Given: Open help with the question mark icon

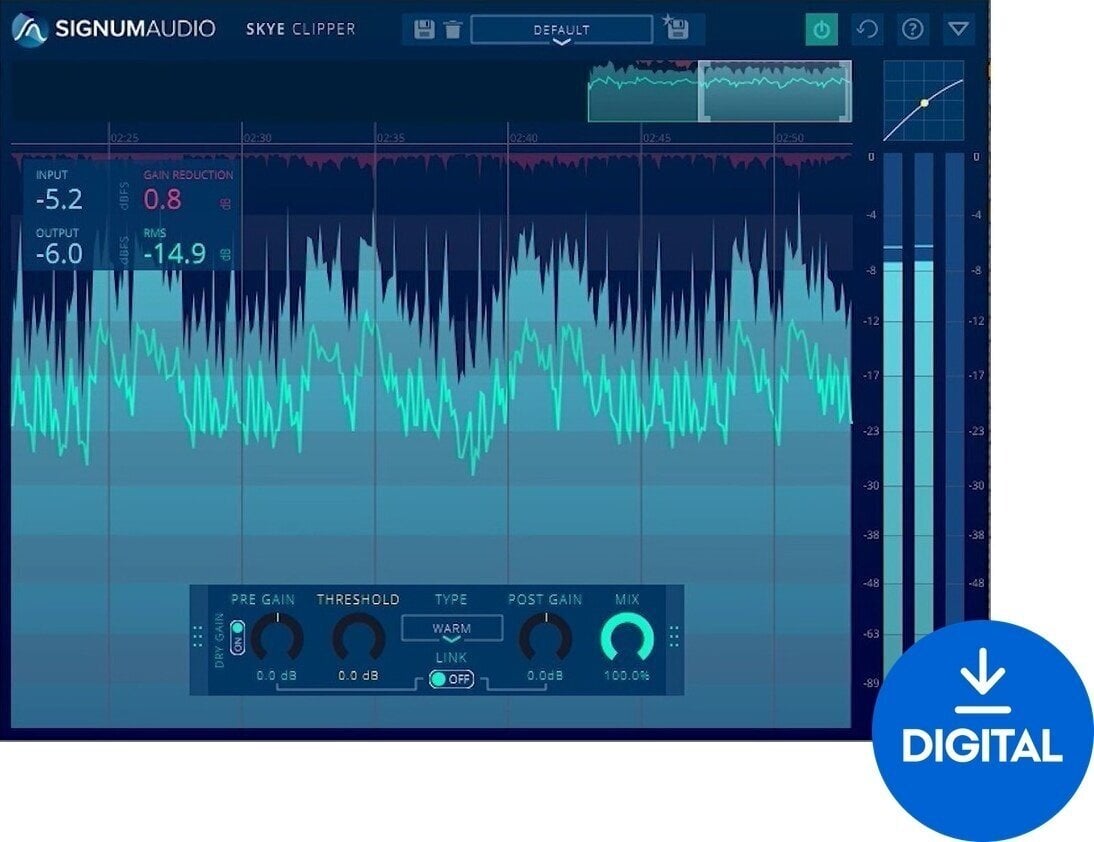Looking at the screenshot, I should point(913,29).
